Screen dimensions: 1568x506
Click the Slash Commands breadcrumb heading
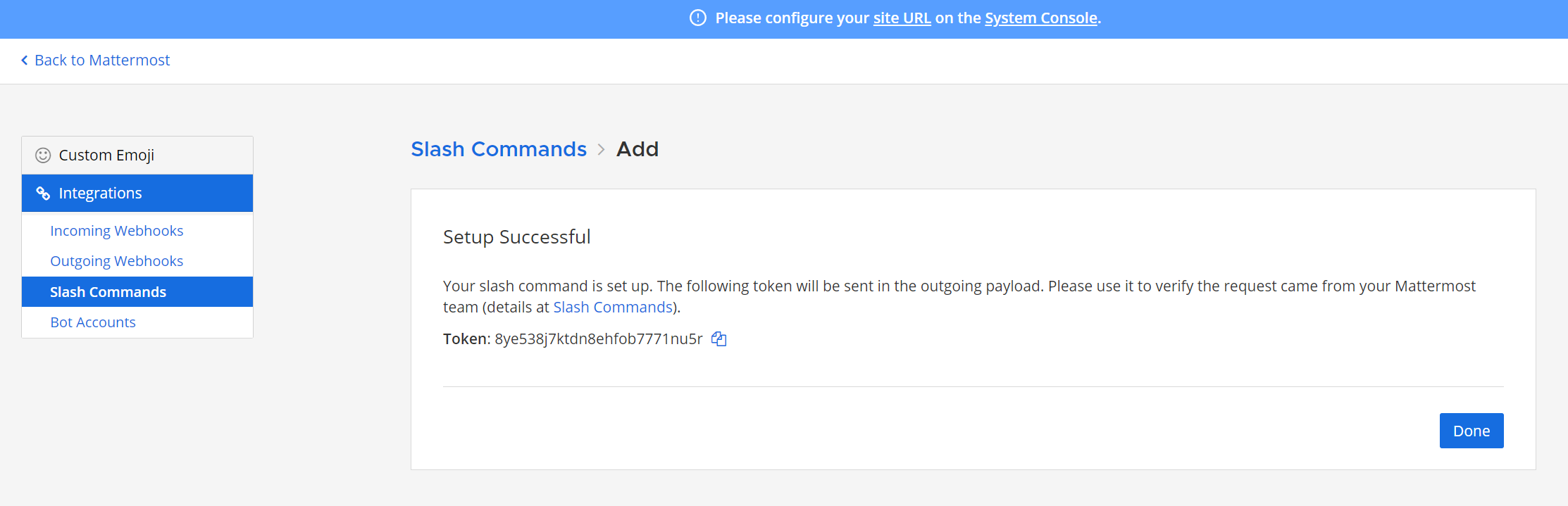pyautogui.click(x=499, y=149)
